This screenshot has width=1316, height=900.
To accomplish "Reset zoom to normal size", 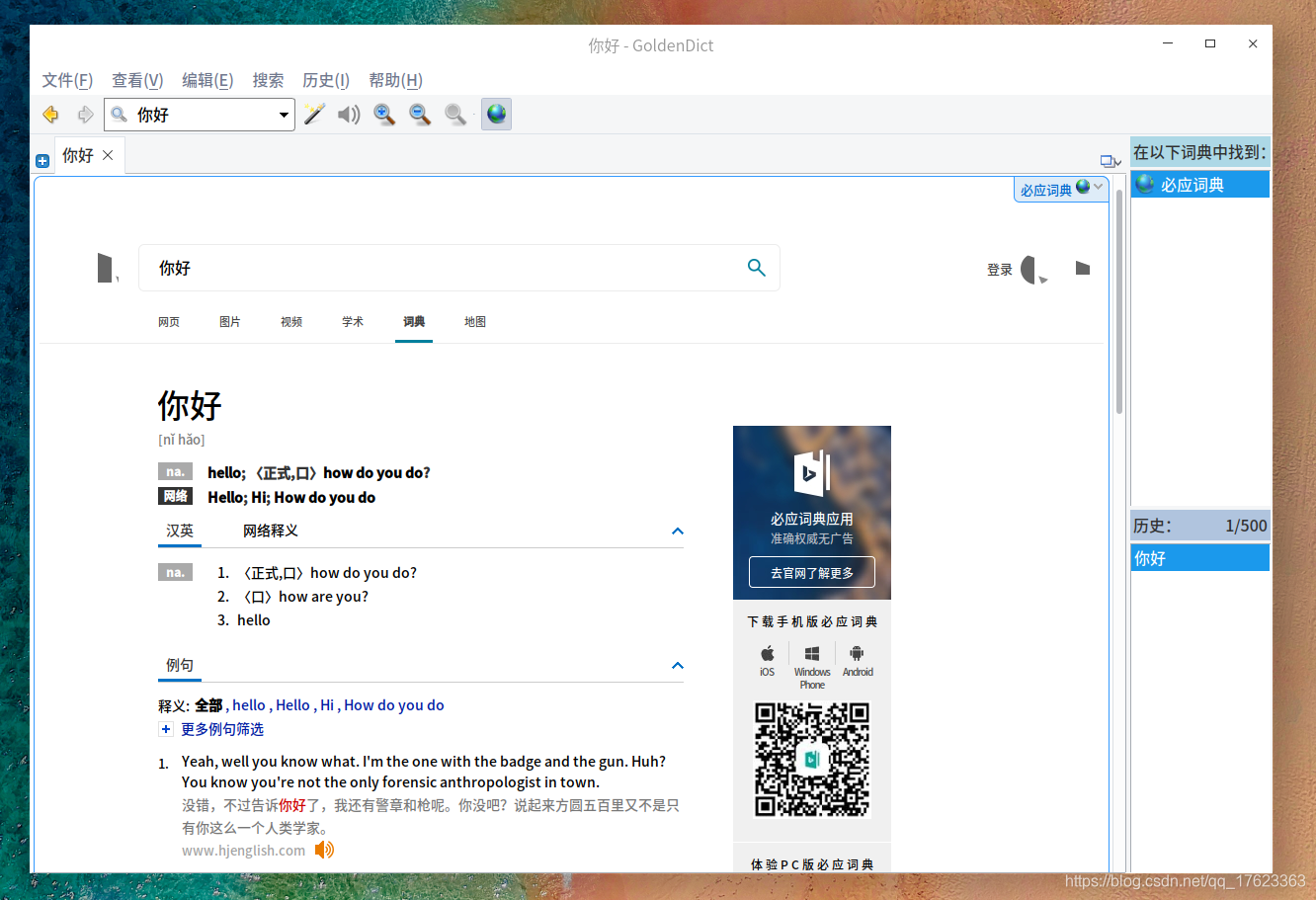I will point(455,115).
